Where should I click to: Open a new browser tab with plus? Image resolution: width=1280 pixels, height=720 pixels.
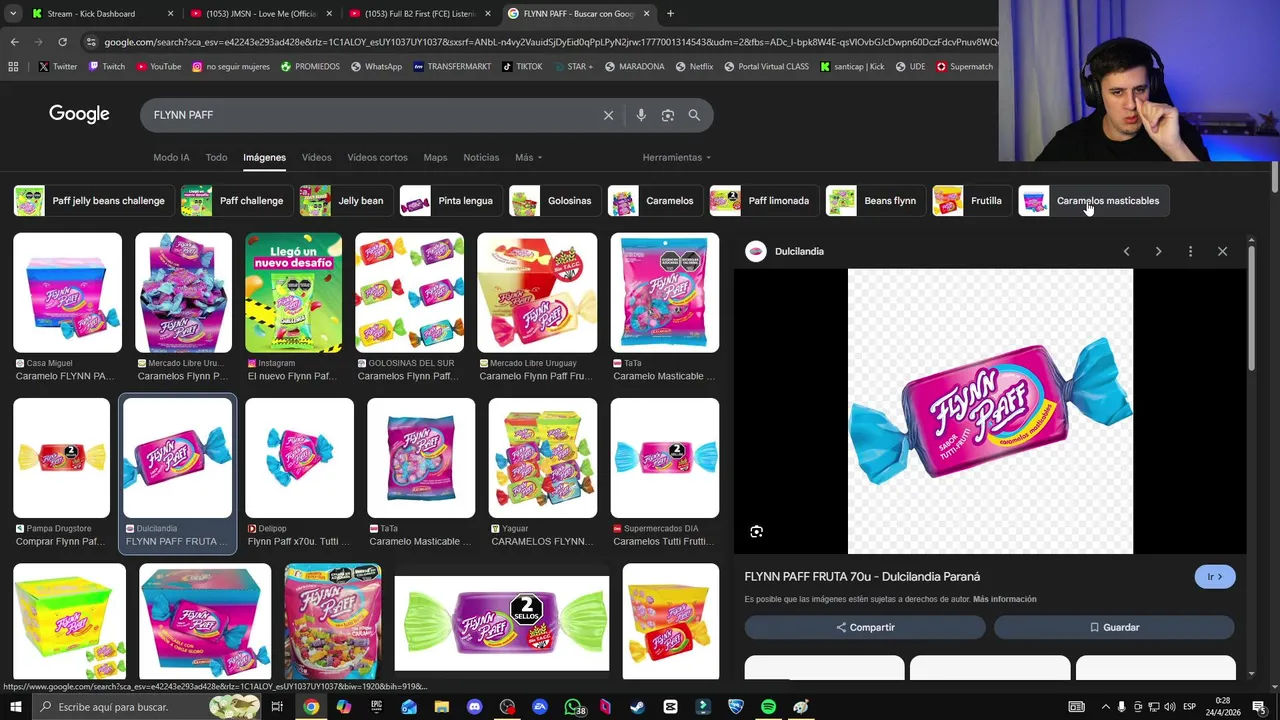point(670,14)
